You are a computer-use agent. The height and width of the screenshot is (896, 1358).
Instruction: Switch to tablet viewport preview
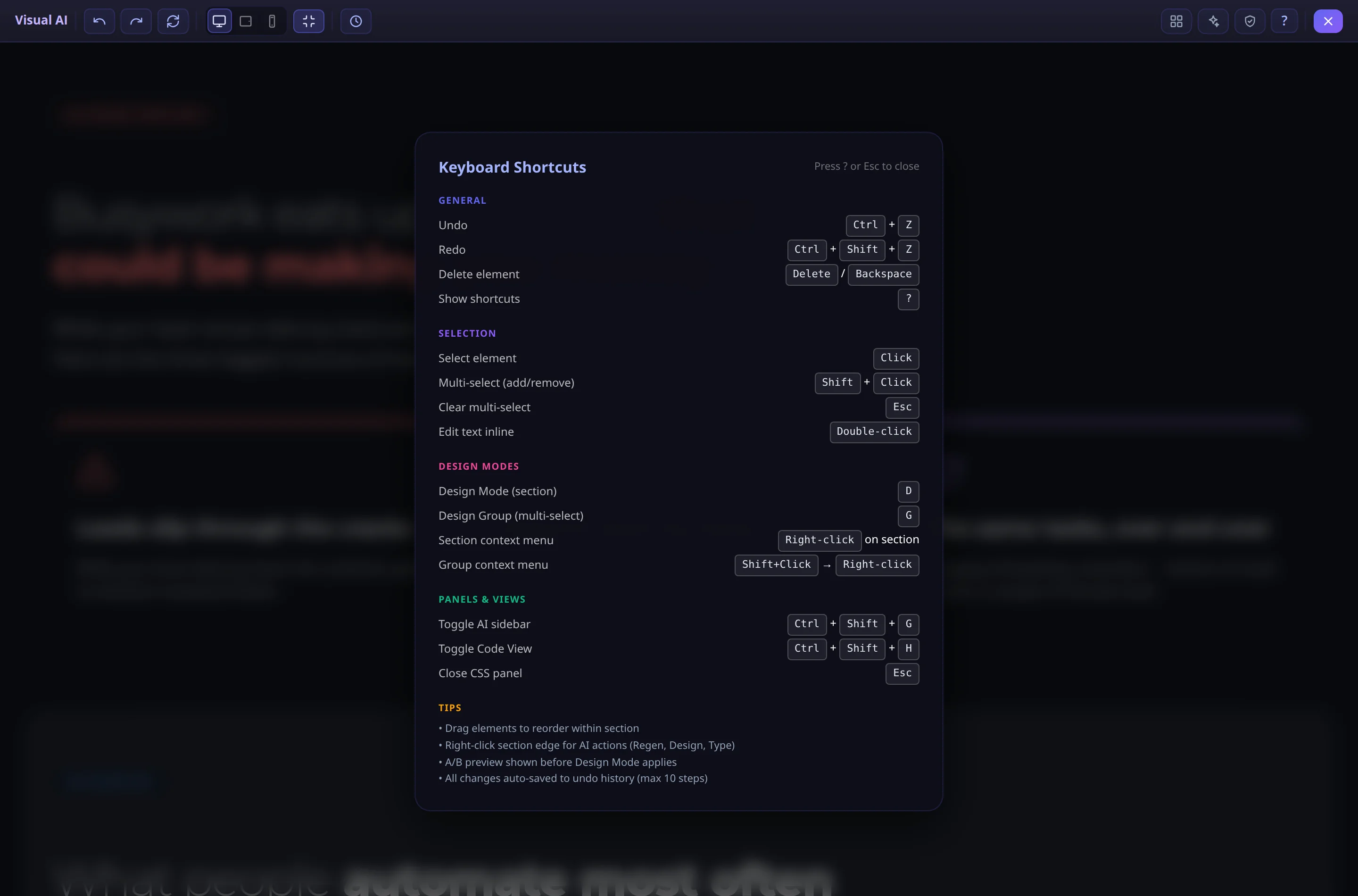246,21
